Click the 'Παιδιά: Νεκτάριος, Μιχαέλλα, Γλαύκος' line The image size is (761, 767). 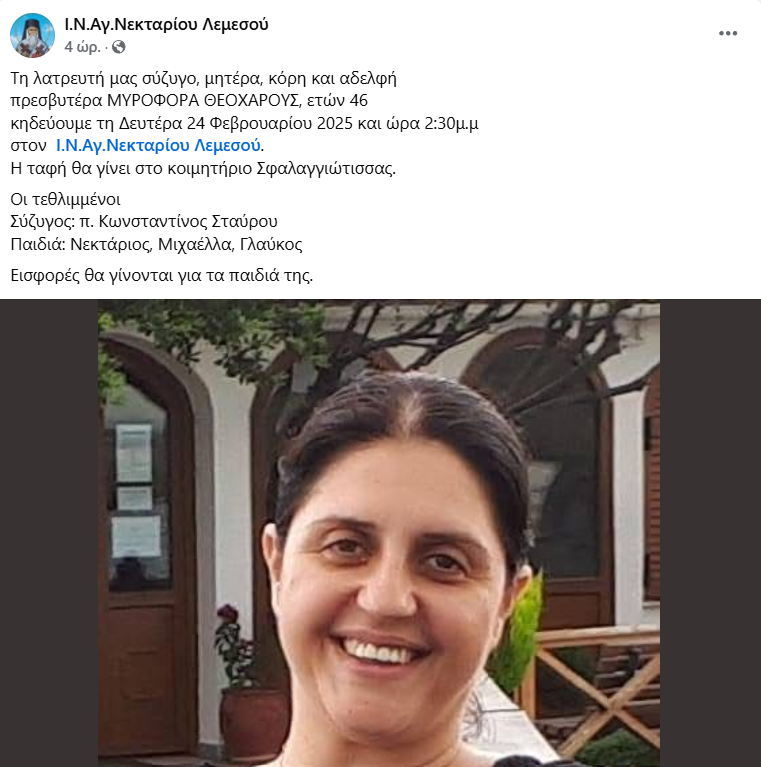[x=156, y=244]
